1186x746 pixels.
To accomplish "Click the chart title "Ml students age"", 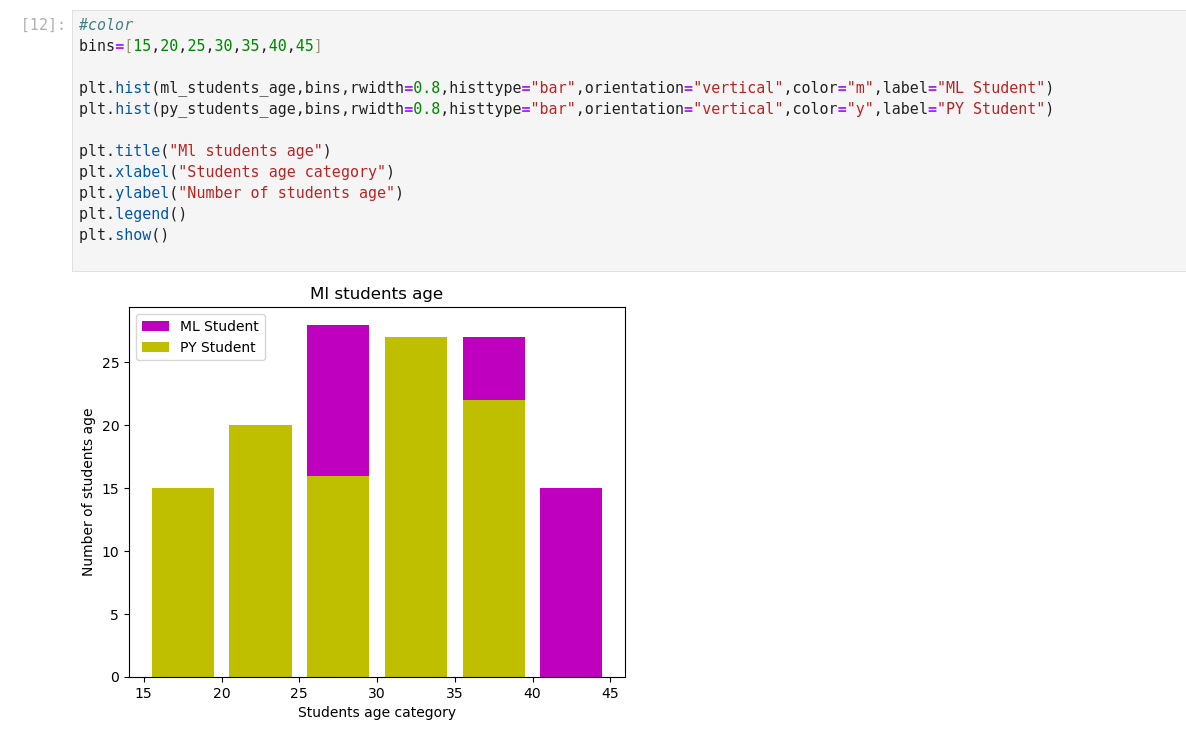I will 376,294.
